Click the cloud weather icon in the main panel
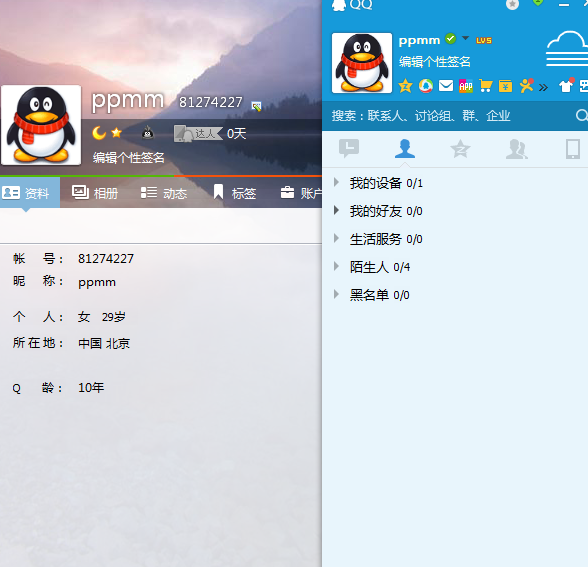Screen dimensions: 588x567 click(567, 50)
